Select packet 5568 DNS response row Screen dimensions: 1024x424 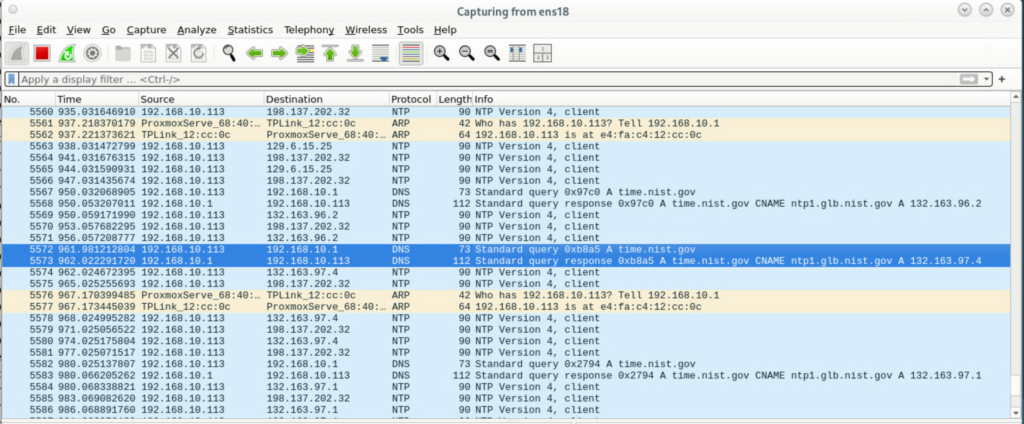pyautogui.click(x=500, y=203)
